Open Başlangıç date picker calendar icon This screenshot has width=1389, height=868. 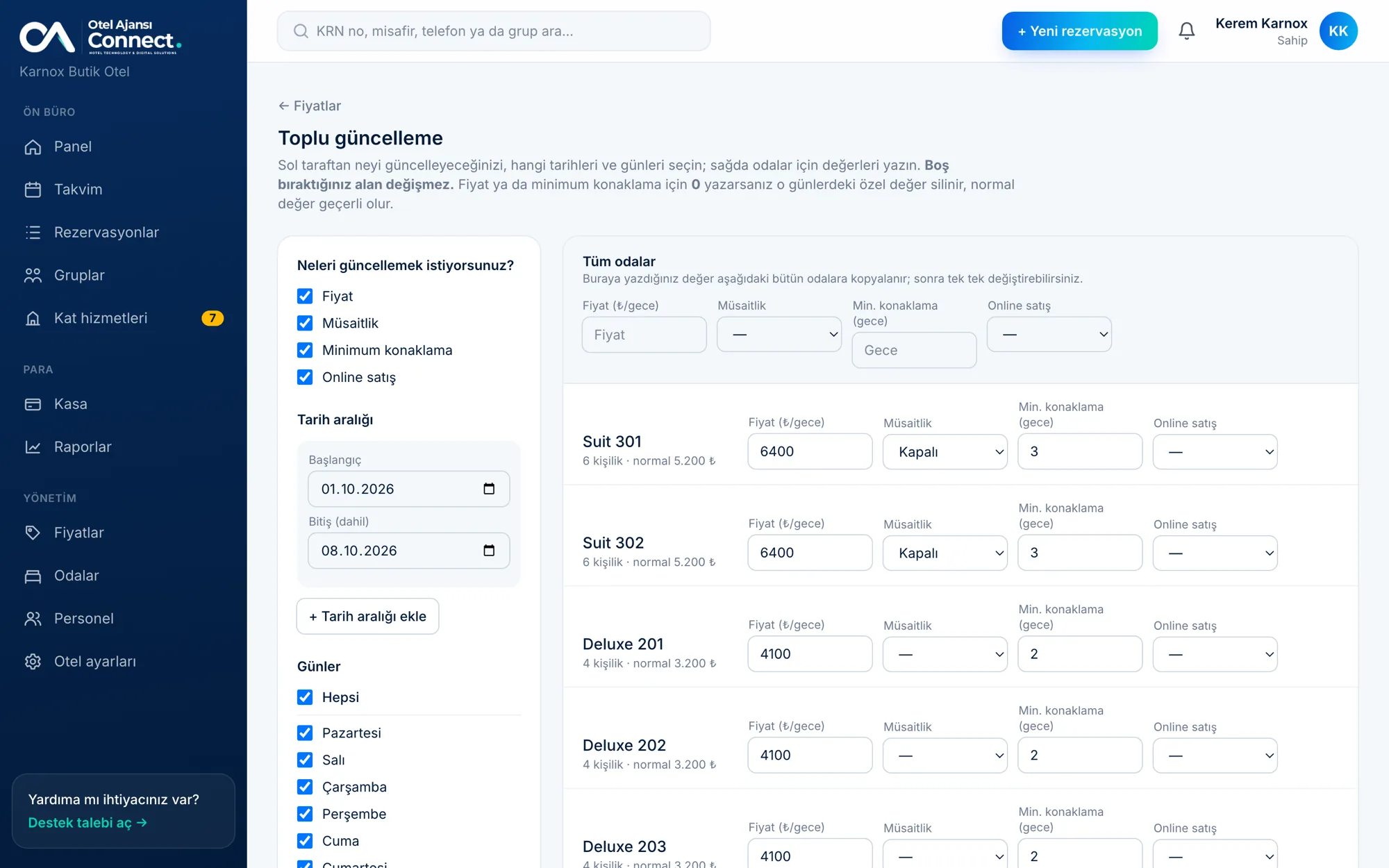click(x=489, y=489)
